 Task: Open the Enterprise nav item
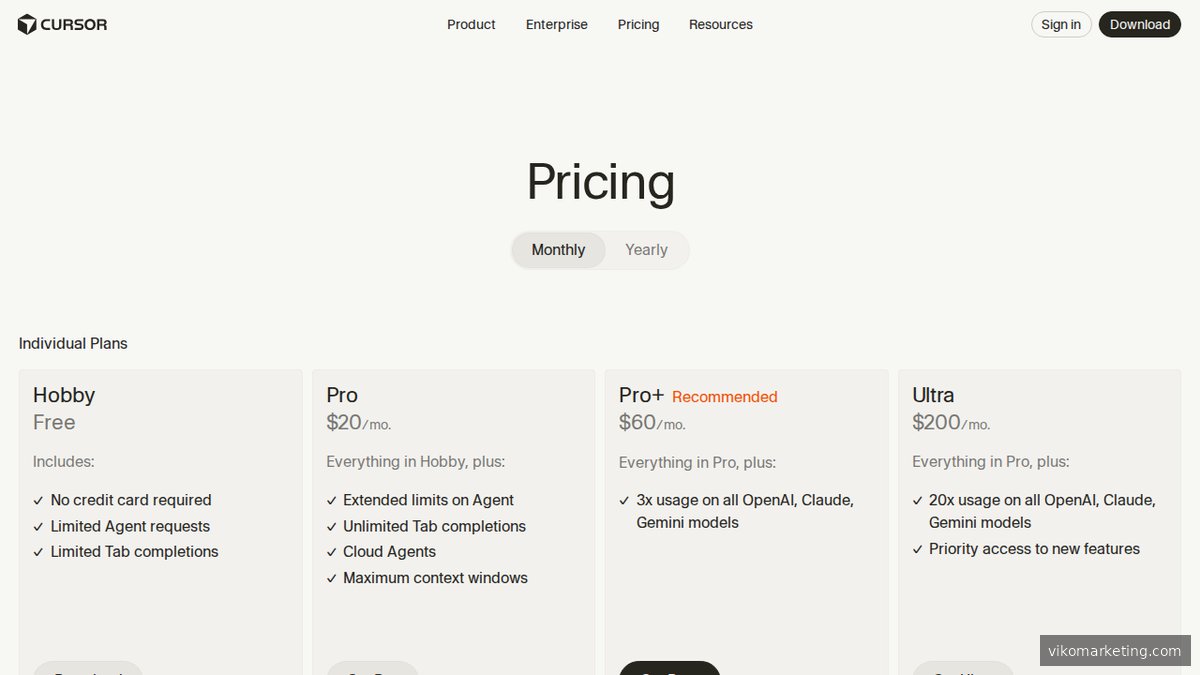(556, 24)
